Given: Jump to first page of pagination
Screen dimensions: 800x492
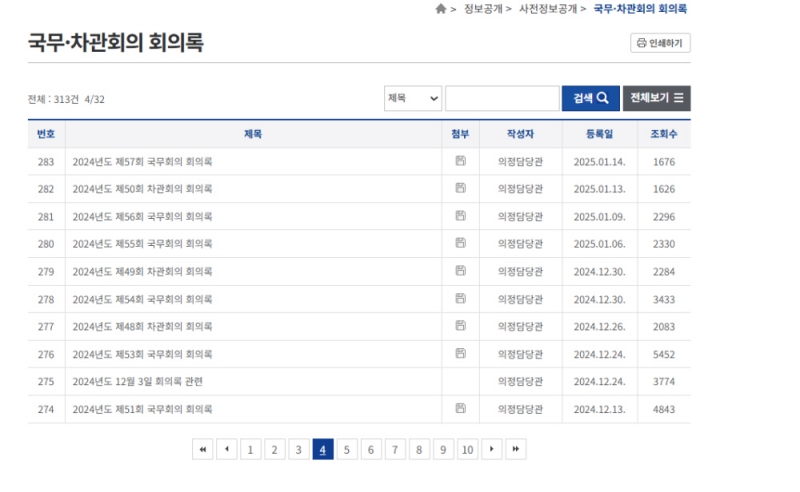Looking at the screenshot, I should tap(203, 449).
